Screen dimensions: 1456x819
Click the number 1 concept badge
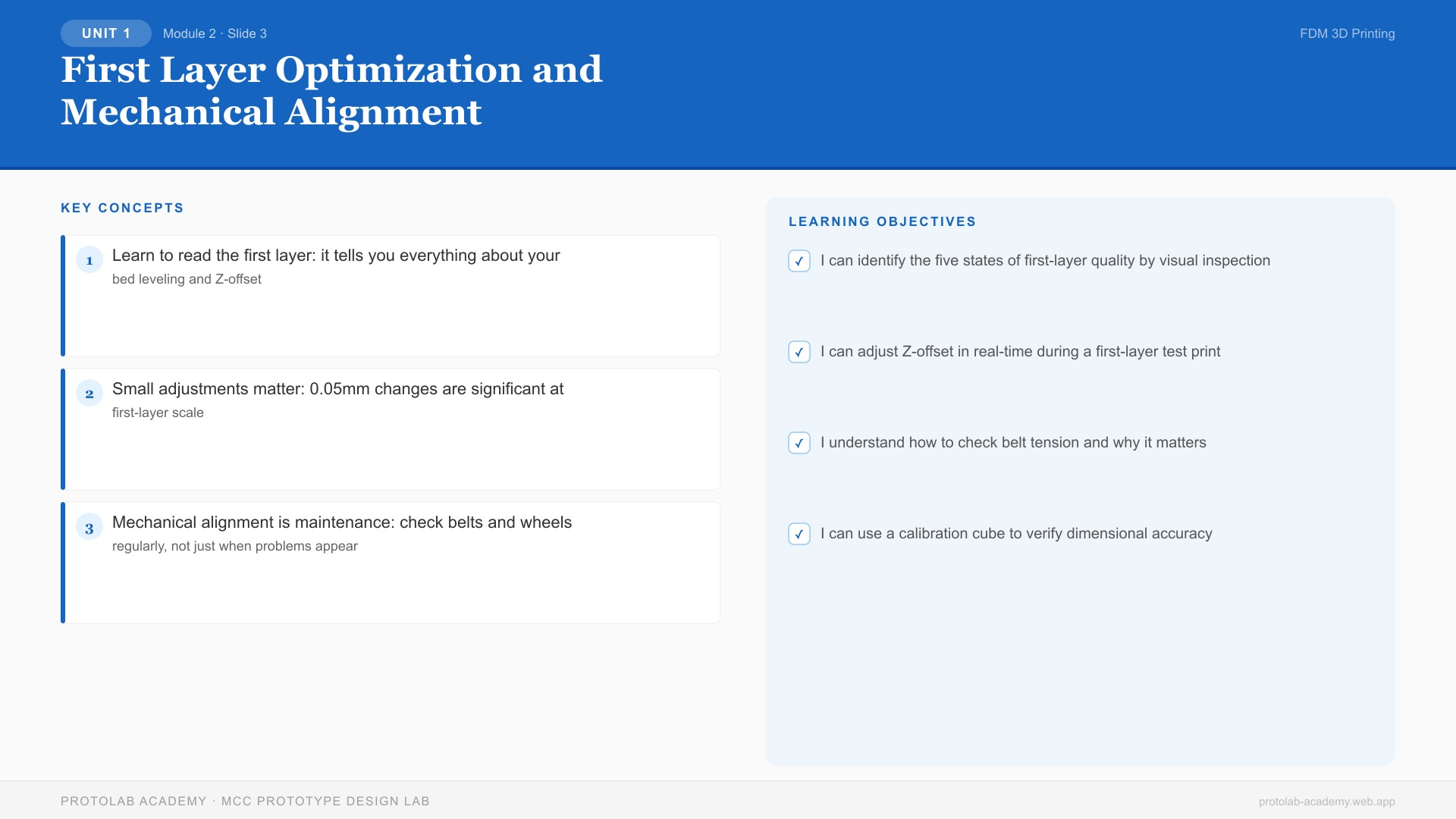[89, 260]
